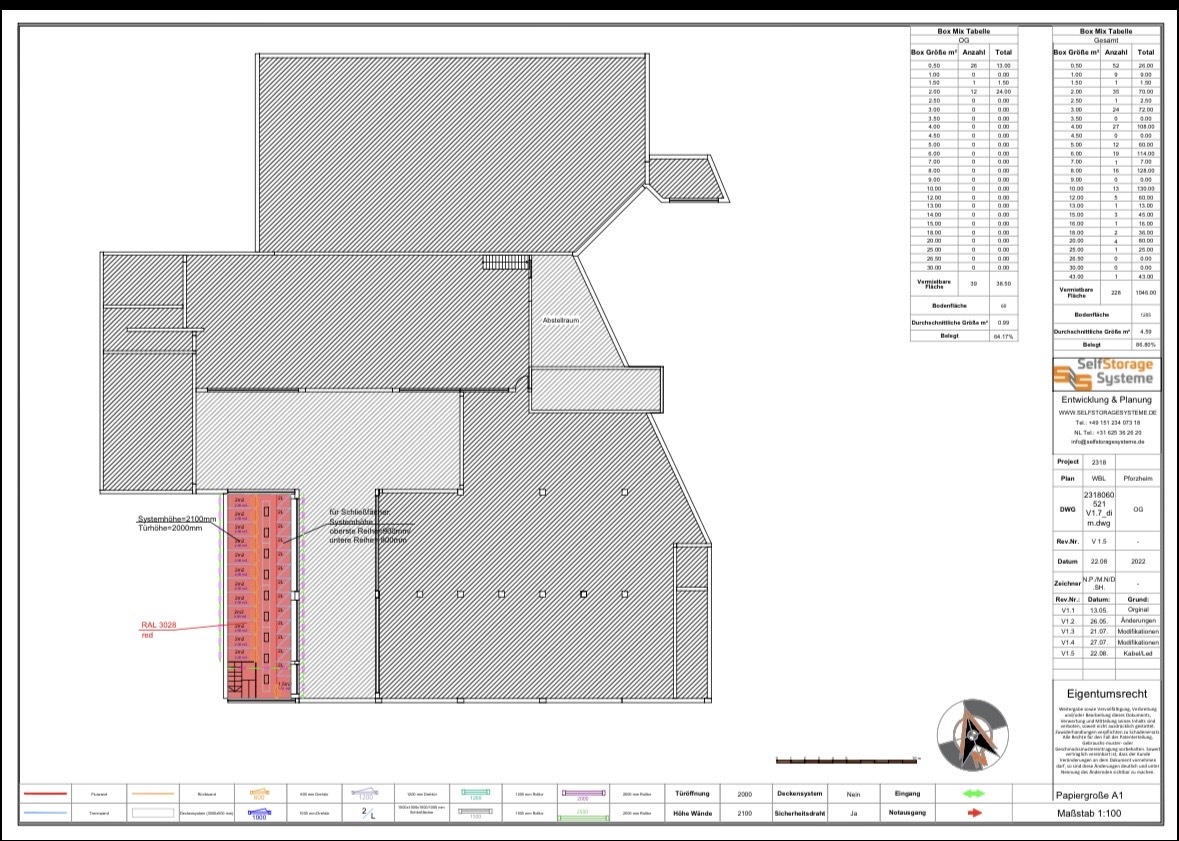This screenshot has height=841, width=1179.
Task: Click the 'Eigentumsrecht' heading
Action: pos(1107,694)
